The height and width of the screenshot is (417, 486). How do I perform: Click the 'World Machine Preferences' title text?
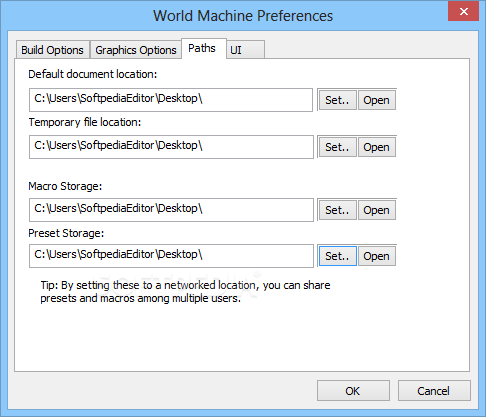click(243, 16)
